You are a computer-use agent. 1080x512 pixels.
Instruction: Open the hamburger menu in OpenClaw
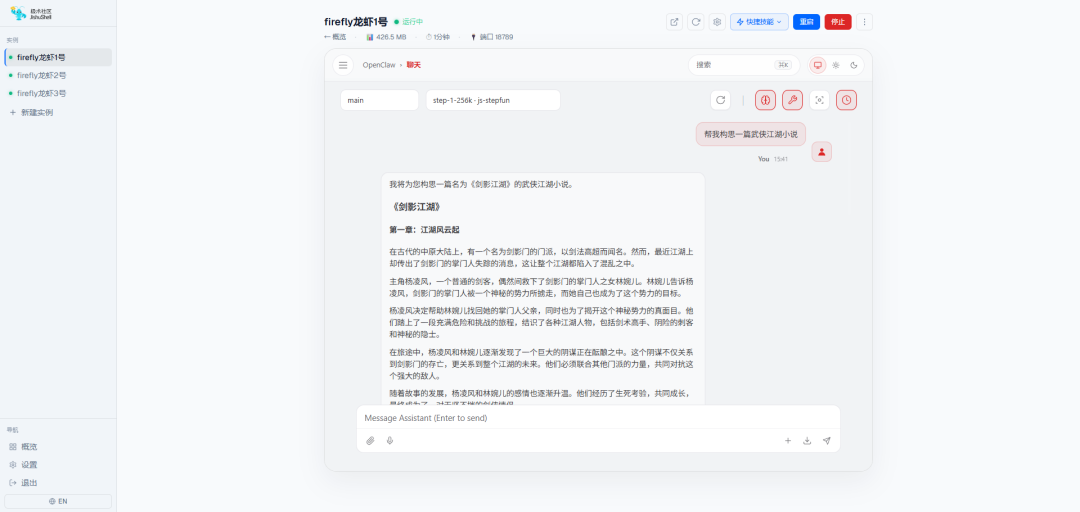click(x=342, y=65)
